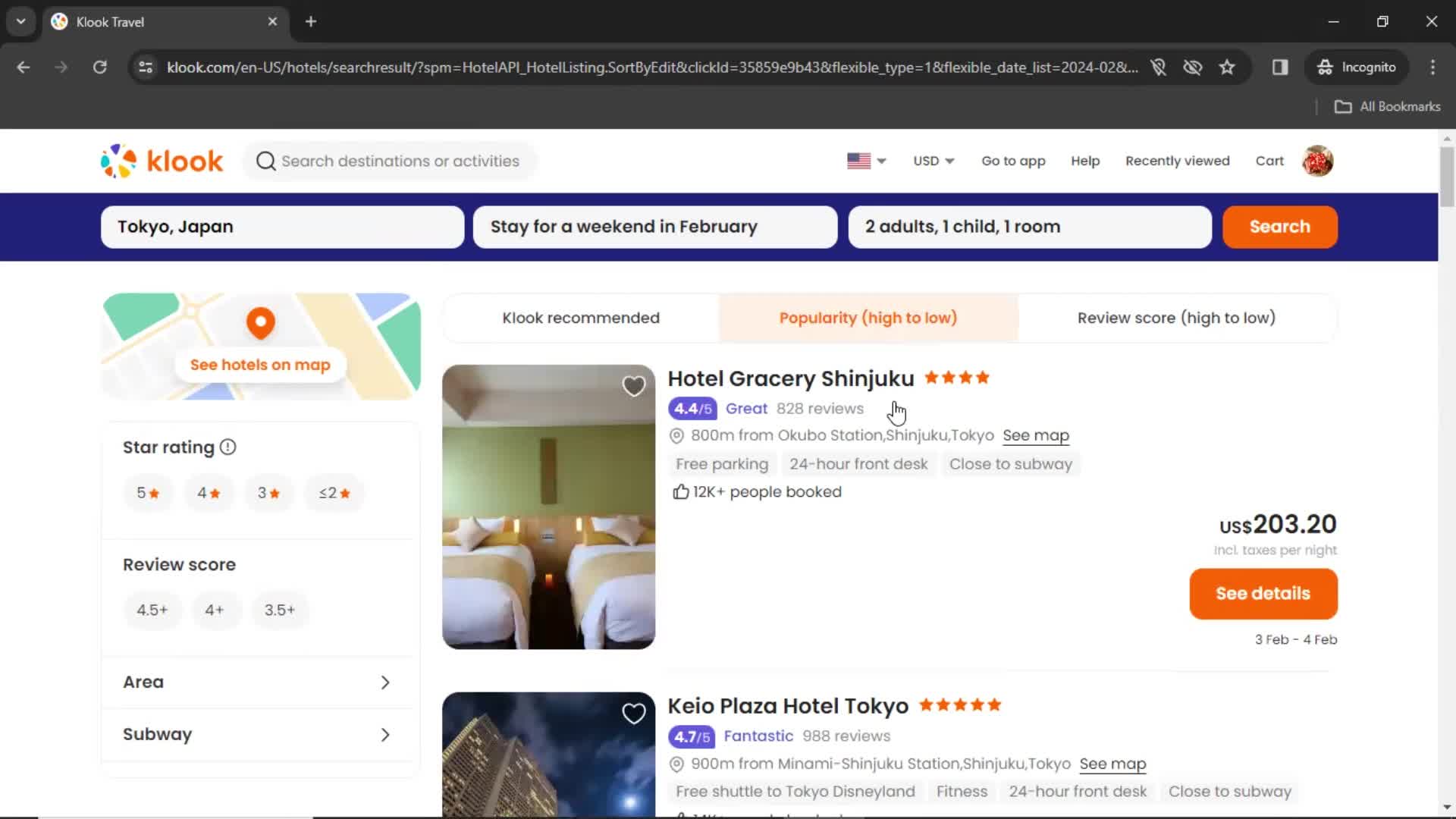Filter by review score 4.5+
1456x819 pixels.
(152, 610)
